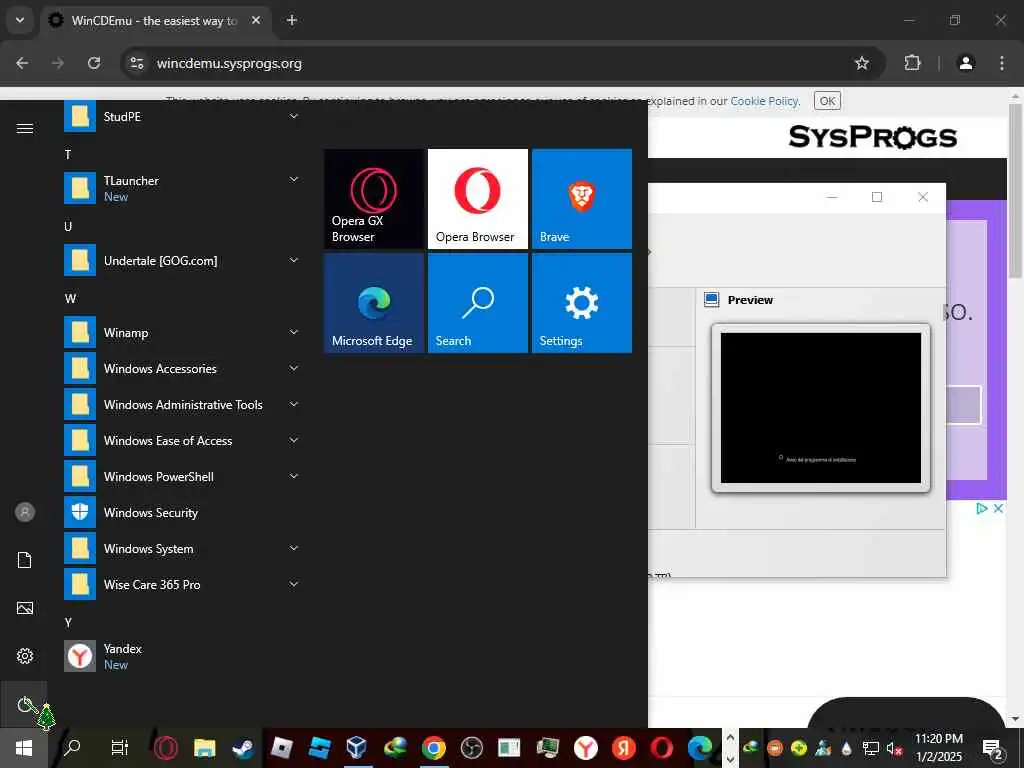Image resolution: width=1024 pixels, height=768 pixels.
Task: Launch the Opera Browser tile
Action: (477, 199)
